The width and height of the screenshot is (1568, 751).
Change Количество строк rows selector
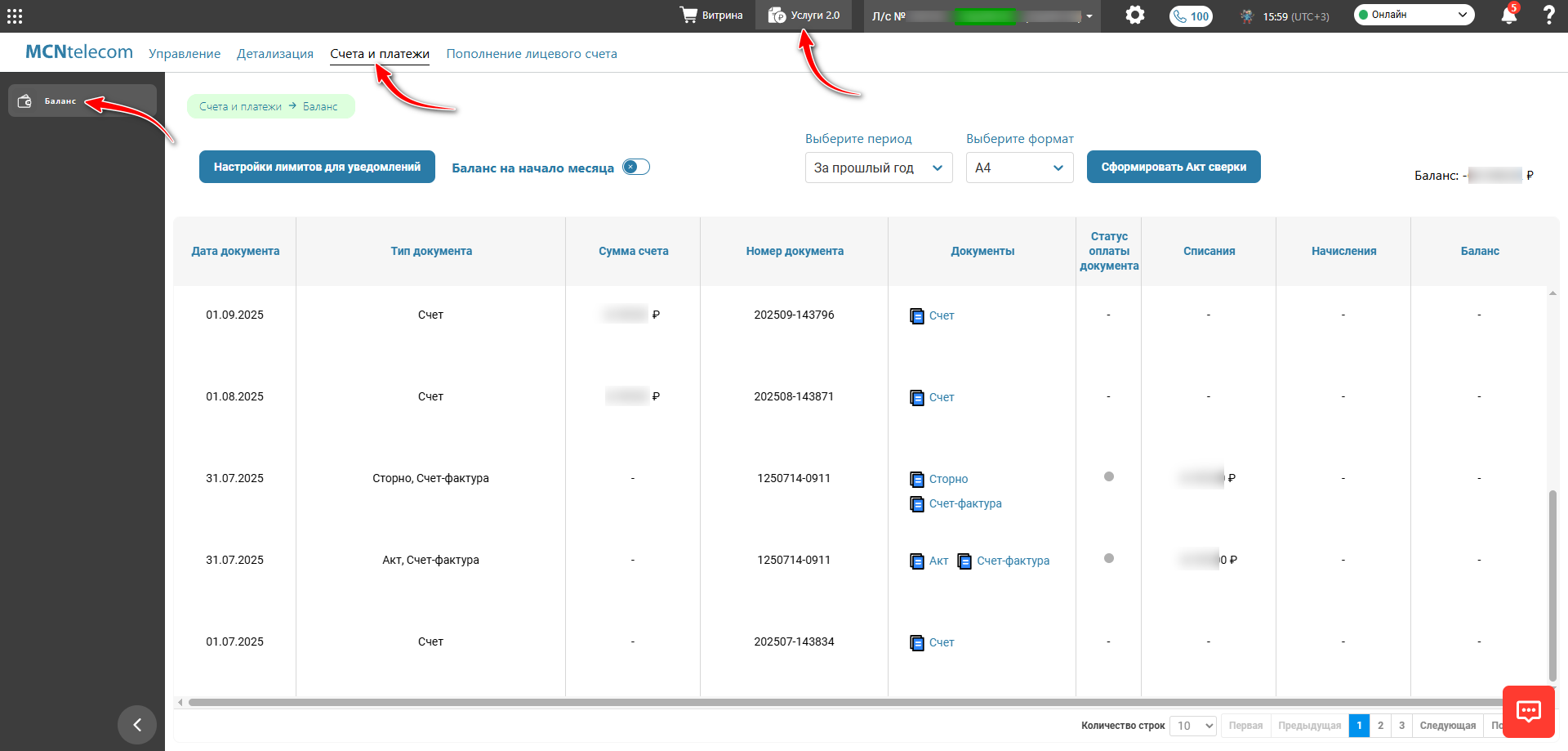1193,726
